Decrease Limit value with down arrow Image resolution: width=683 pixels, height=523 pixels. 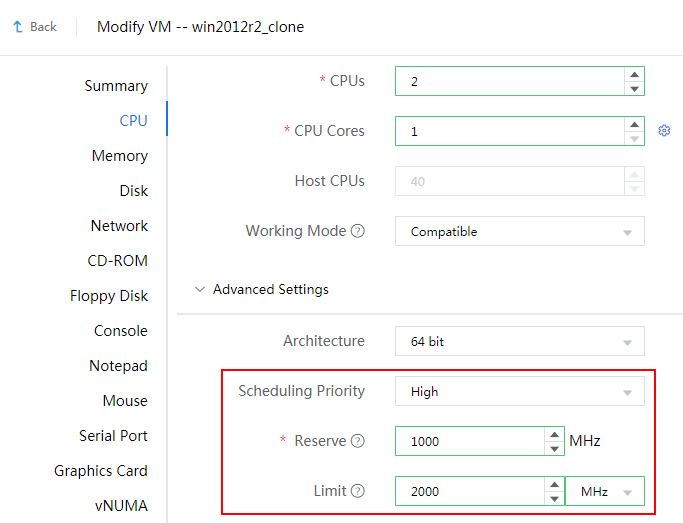(x=555, y=498)
